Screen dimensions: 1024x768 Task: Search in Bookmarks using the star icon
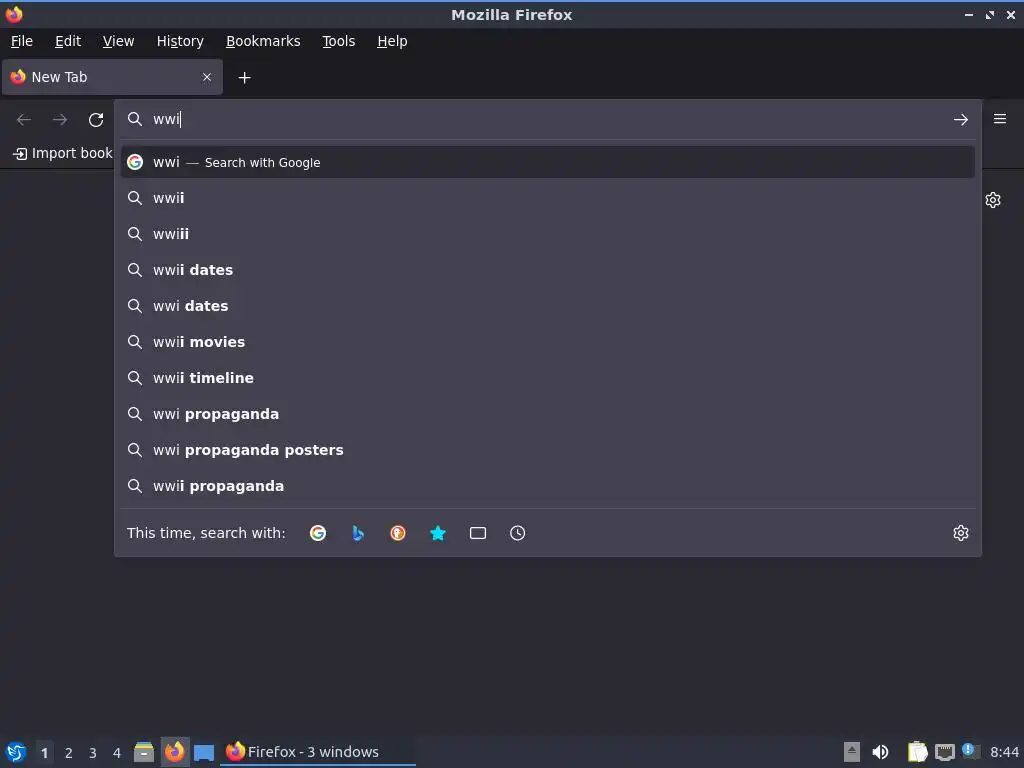pyautogui.click(x=438, y=533)
